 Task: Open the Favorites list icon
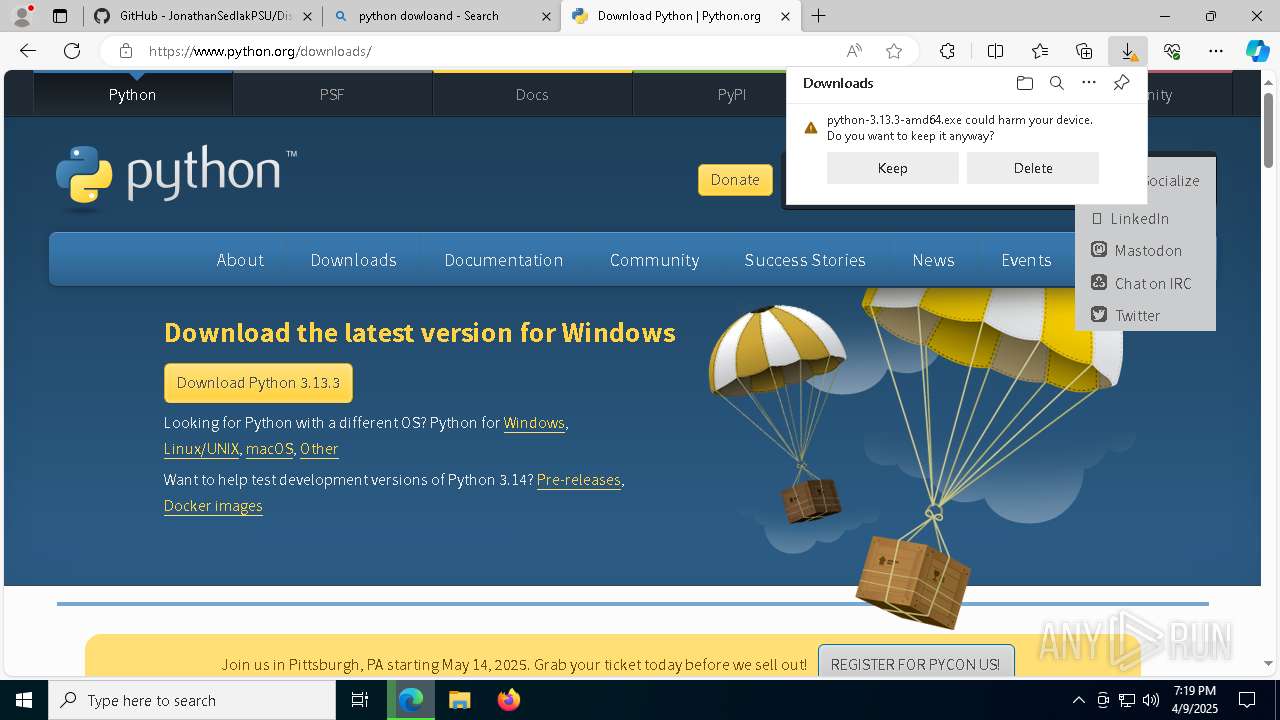[1040, 51]
